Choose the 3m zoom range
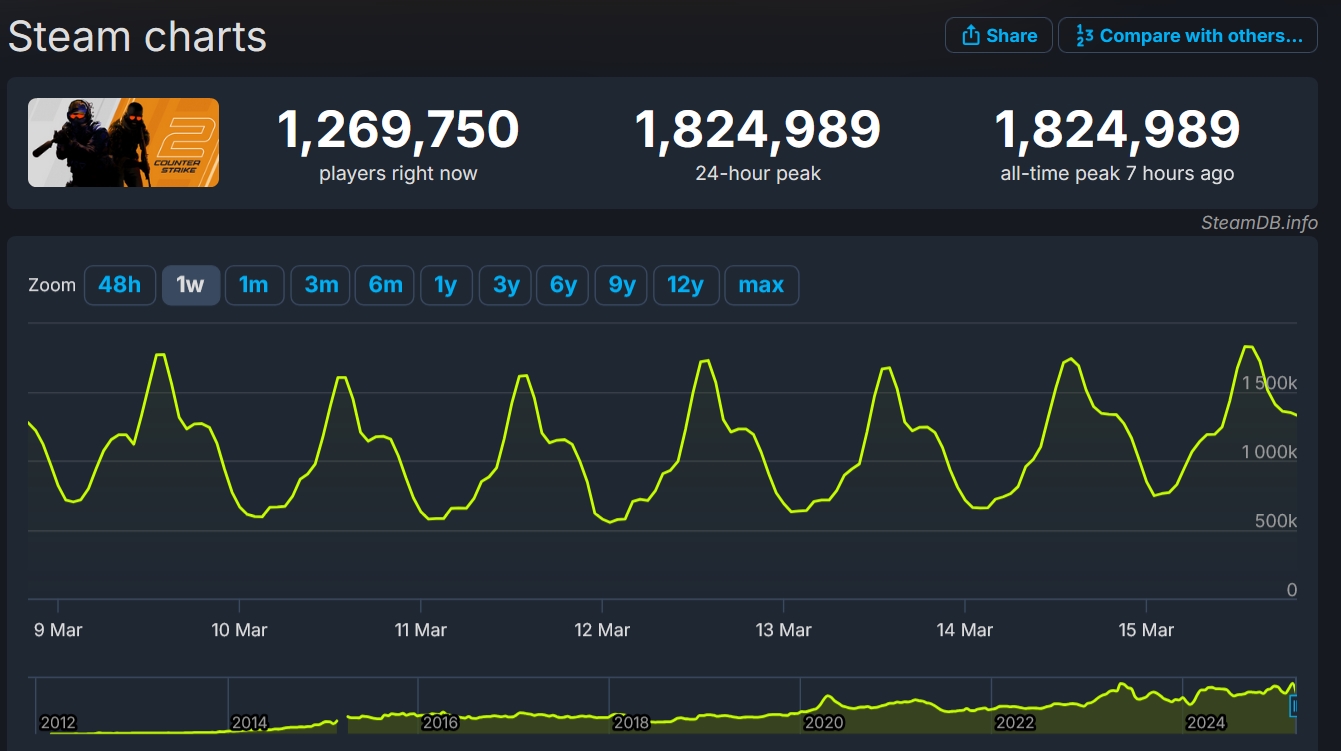1341x751 pixels. pos(321,285)
